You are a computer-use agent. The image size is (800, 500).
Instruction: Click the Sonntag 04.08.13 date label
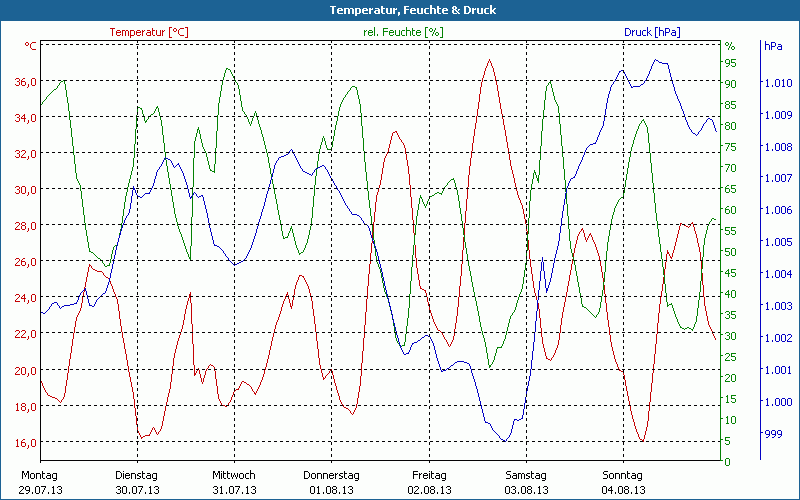pos(622,482)
